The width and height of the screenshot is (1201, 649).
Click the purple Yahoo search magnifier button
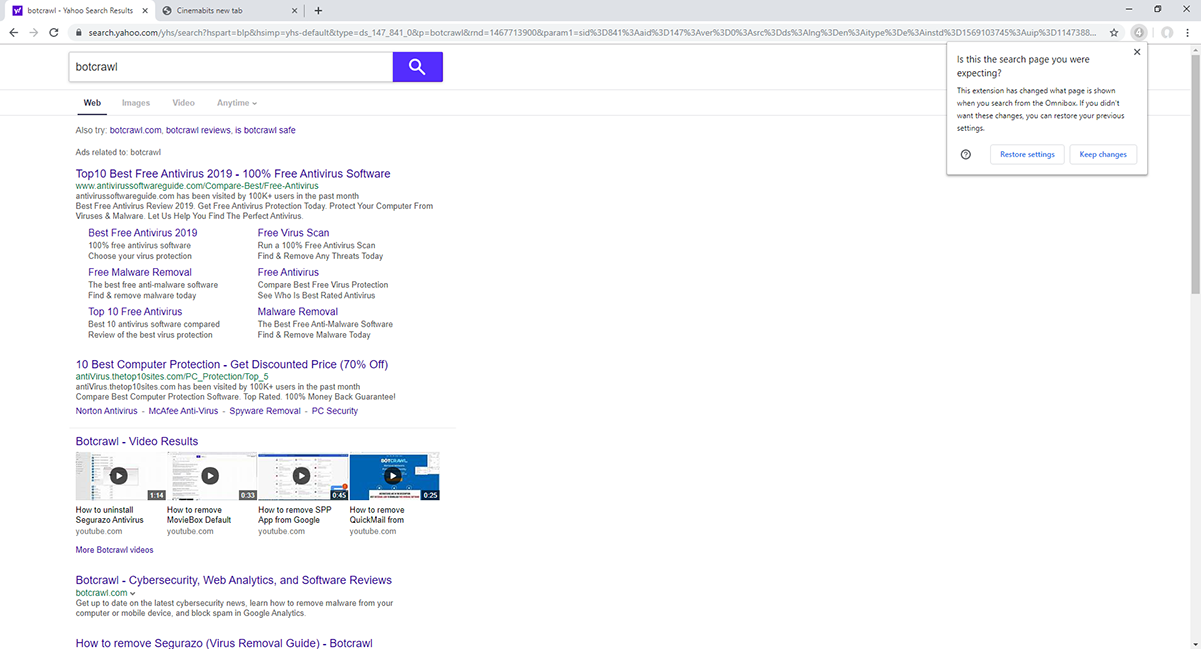[x=417, y=67]
